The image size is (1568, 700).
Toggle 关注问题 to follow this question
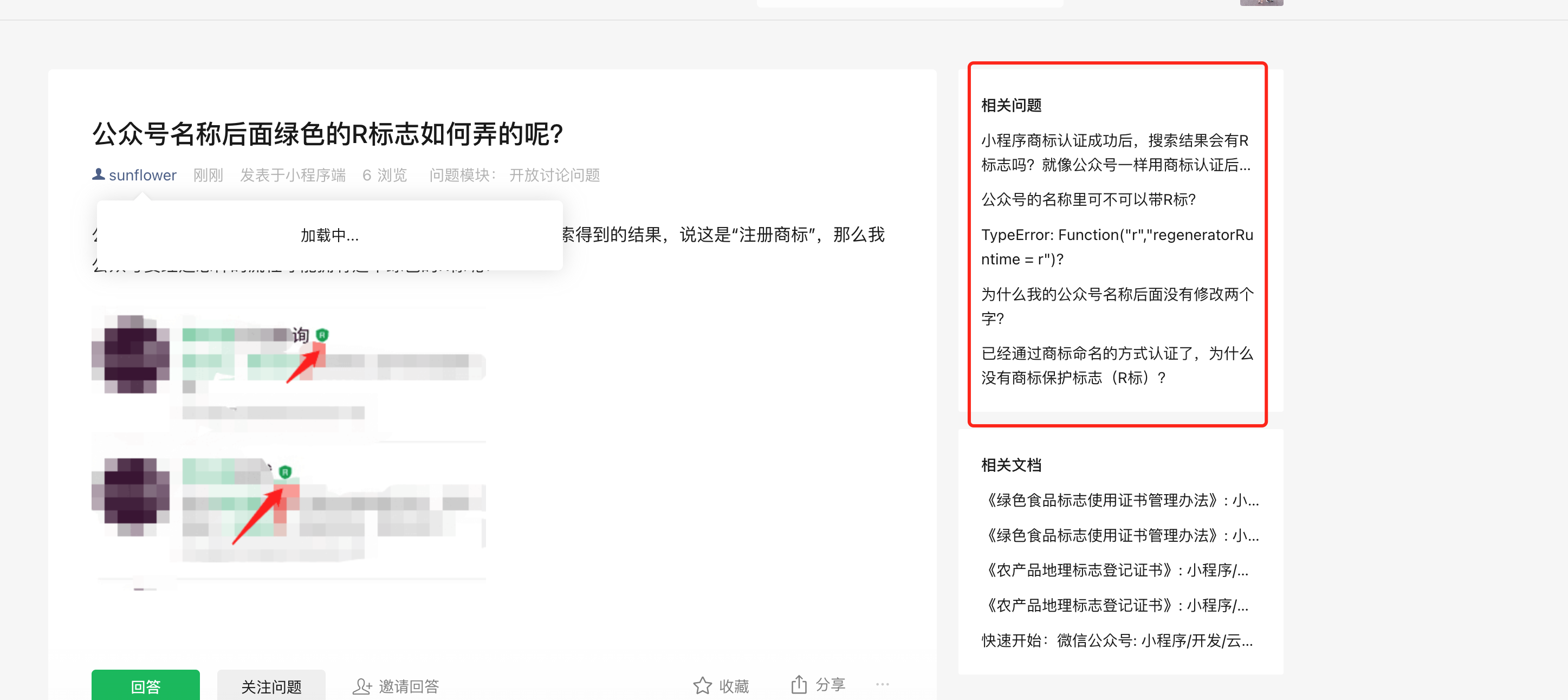[x=271, y=686]
